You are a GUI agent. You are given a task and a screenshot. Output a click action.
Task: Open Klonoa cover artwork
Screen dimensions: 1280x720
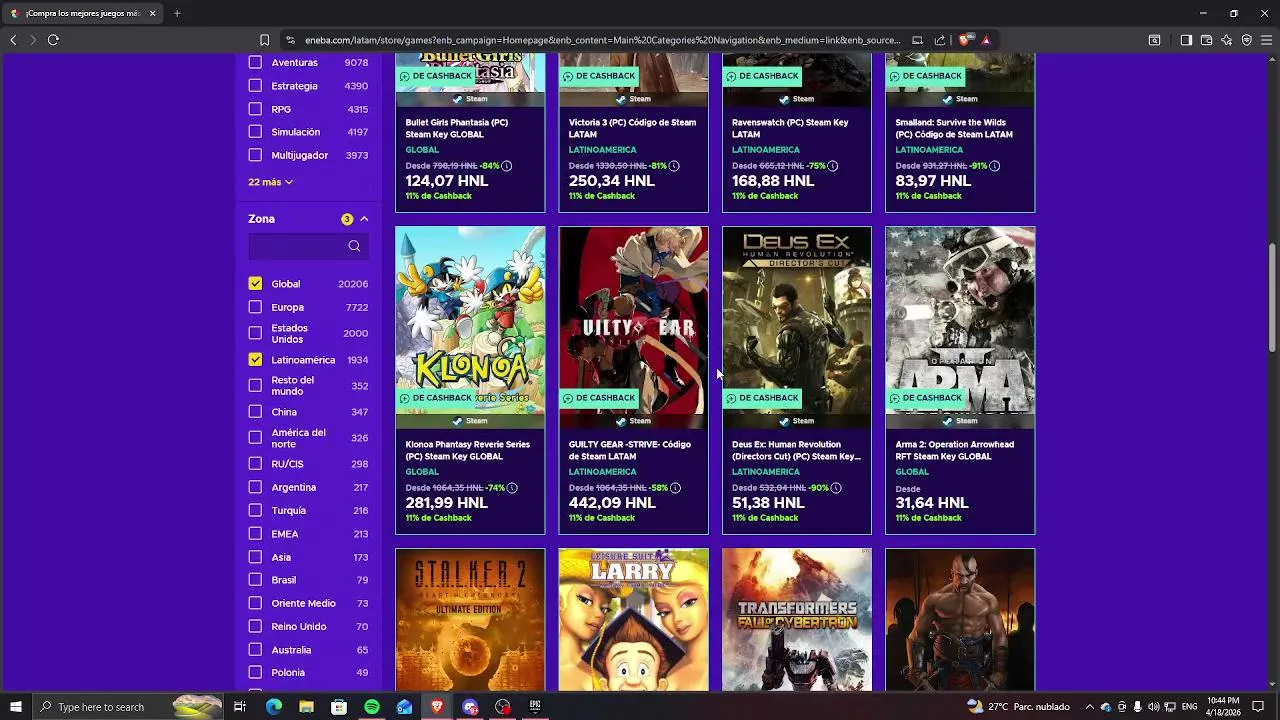click(470, 320)
